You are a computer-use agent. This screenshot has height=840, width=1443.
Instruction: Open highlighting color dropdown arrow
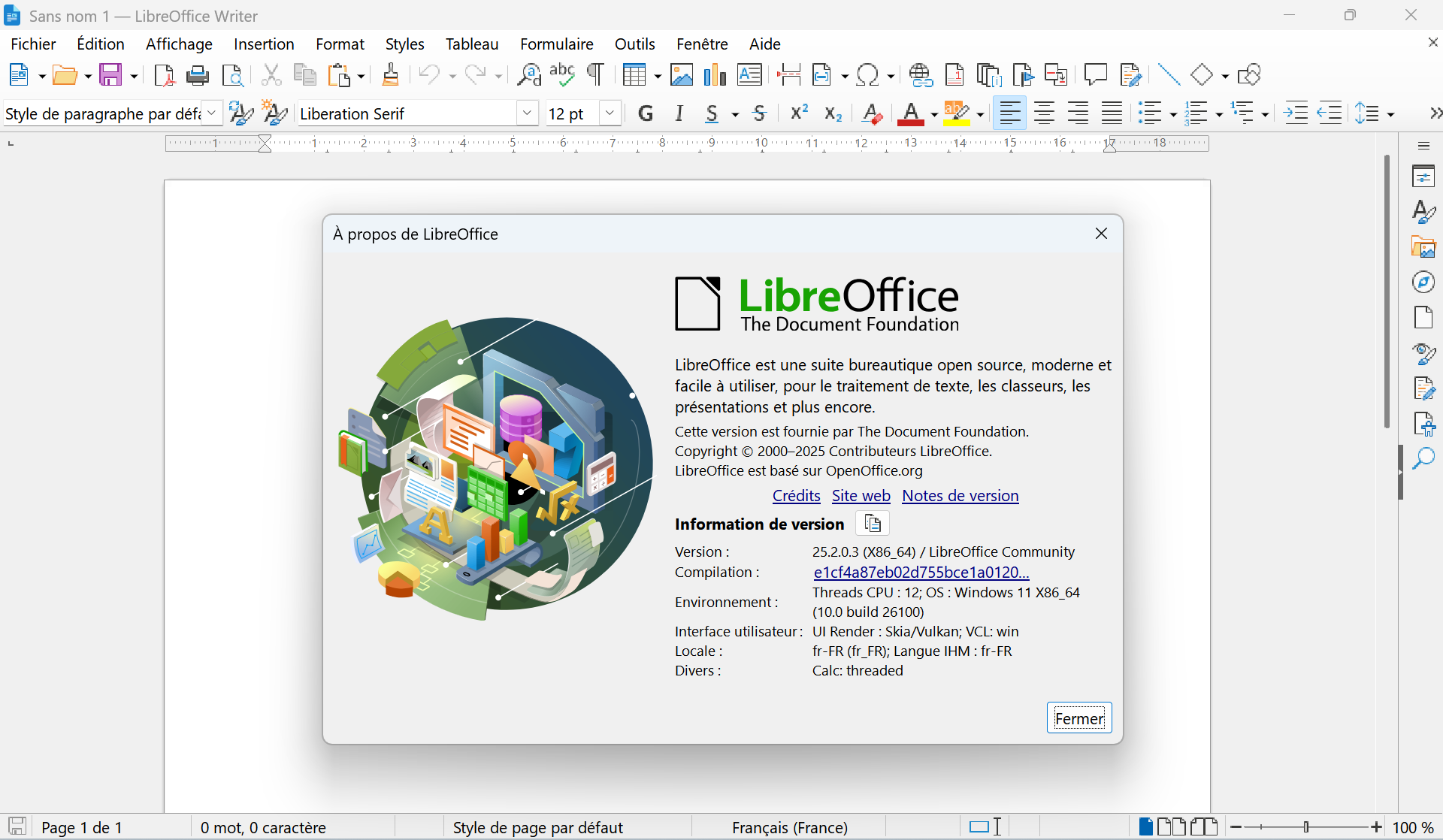tap(980, 114)
